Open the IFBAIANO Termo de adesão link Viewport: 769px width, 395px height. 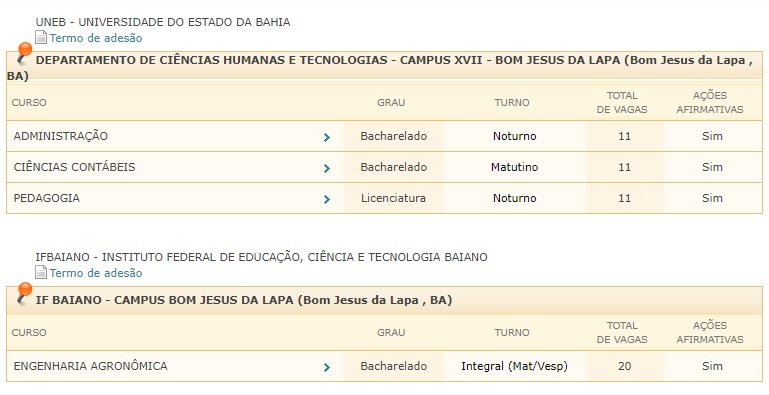point(96,273)
